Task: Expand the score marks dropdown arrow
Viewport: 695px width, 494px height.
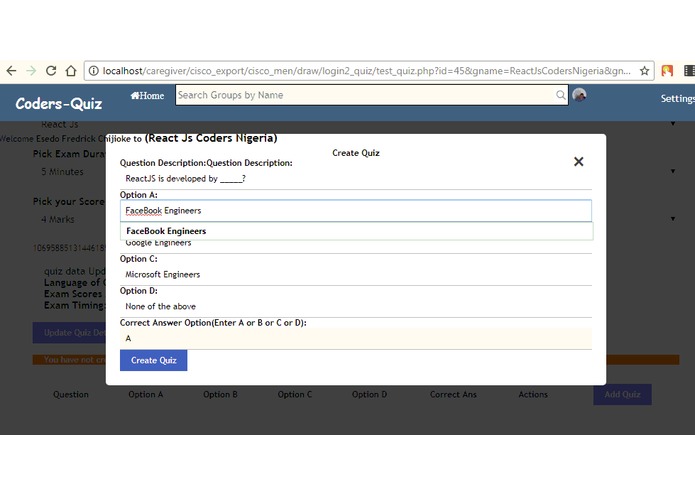Action: pyautogui.click(x=673, y=219)
